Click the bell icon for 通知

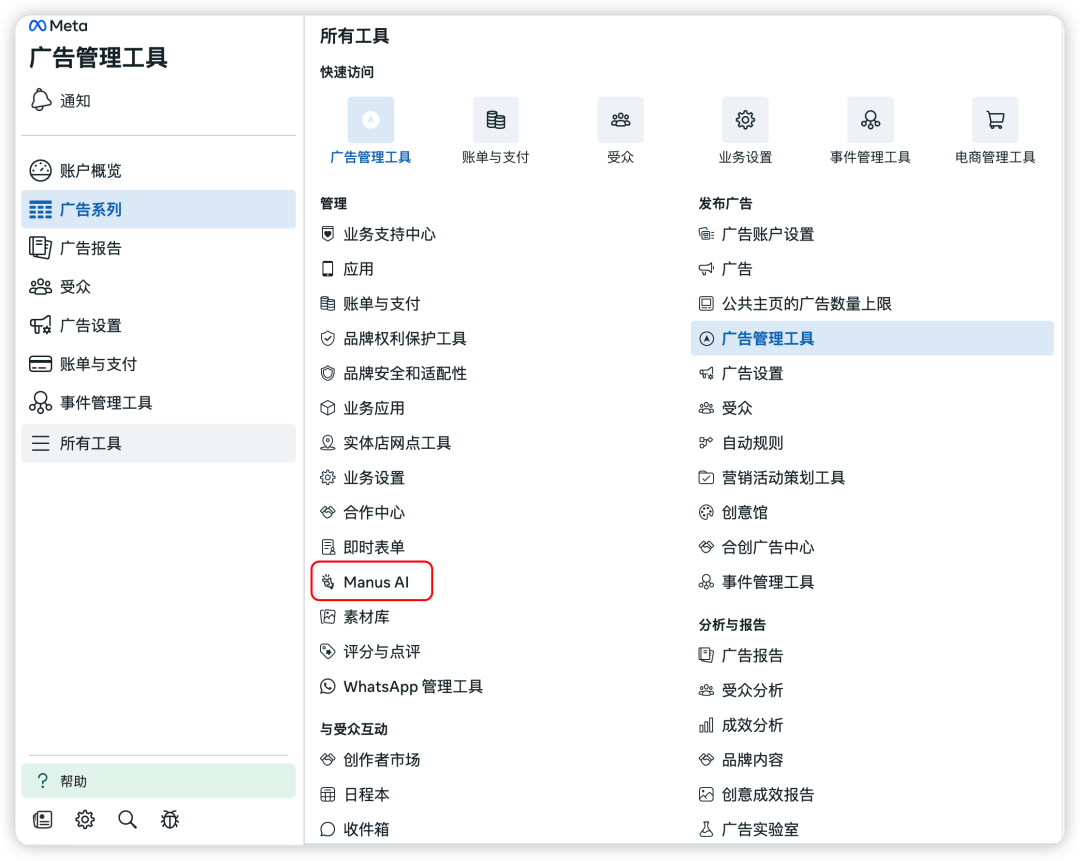pos(41,100)
